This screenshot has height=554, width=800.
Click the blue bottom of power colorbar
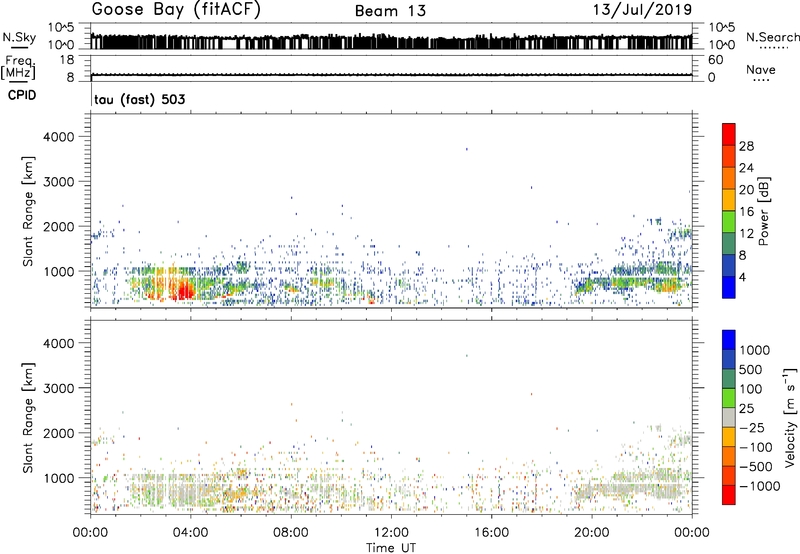pos(729,287)
